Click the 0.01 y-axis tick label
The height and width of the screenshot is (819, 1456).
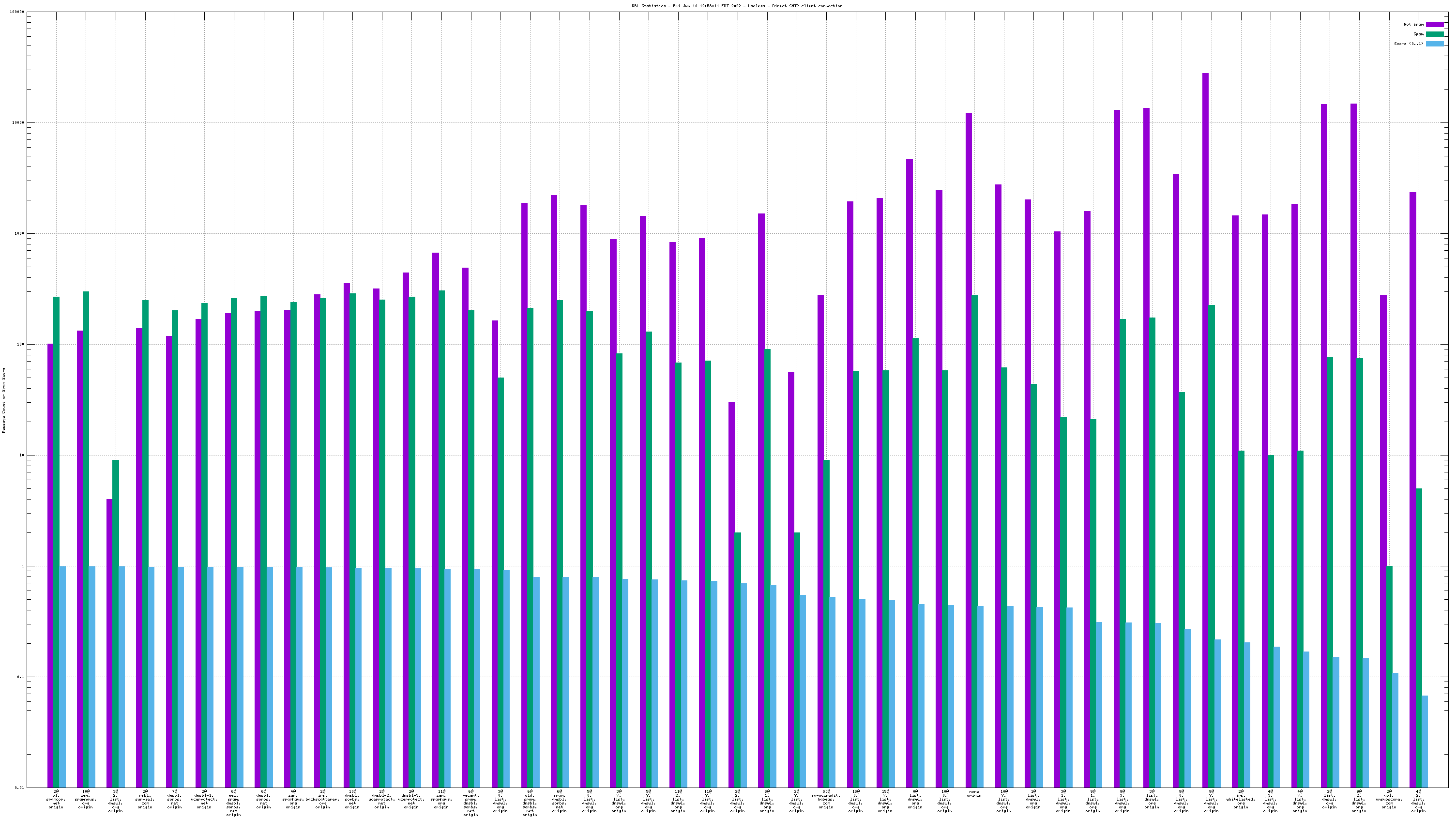pyautogui.click(x=20, y=788)
